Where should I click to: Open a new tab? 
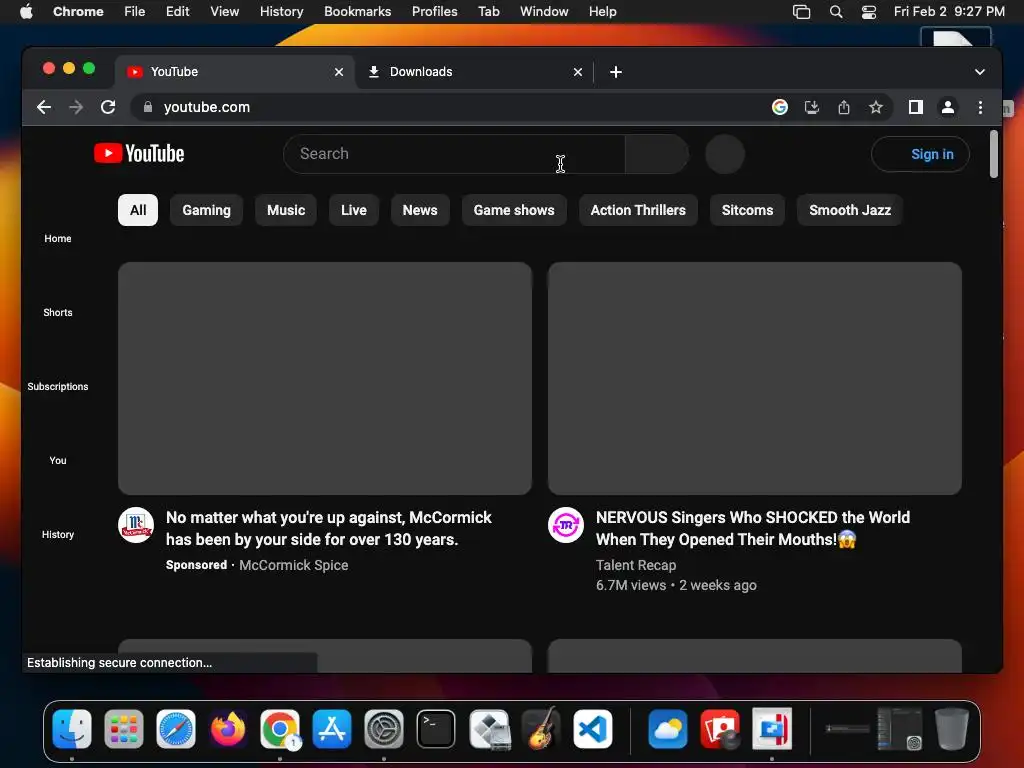pyautogui.click(x=616, y=72)
